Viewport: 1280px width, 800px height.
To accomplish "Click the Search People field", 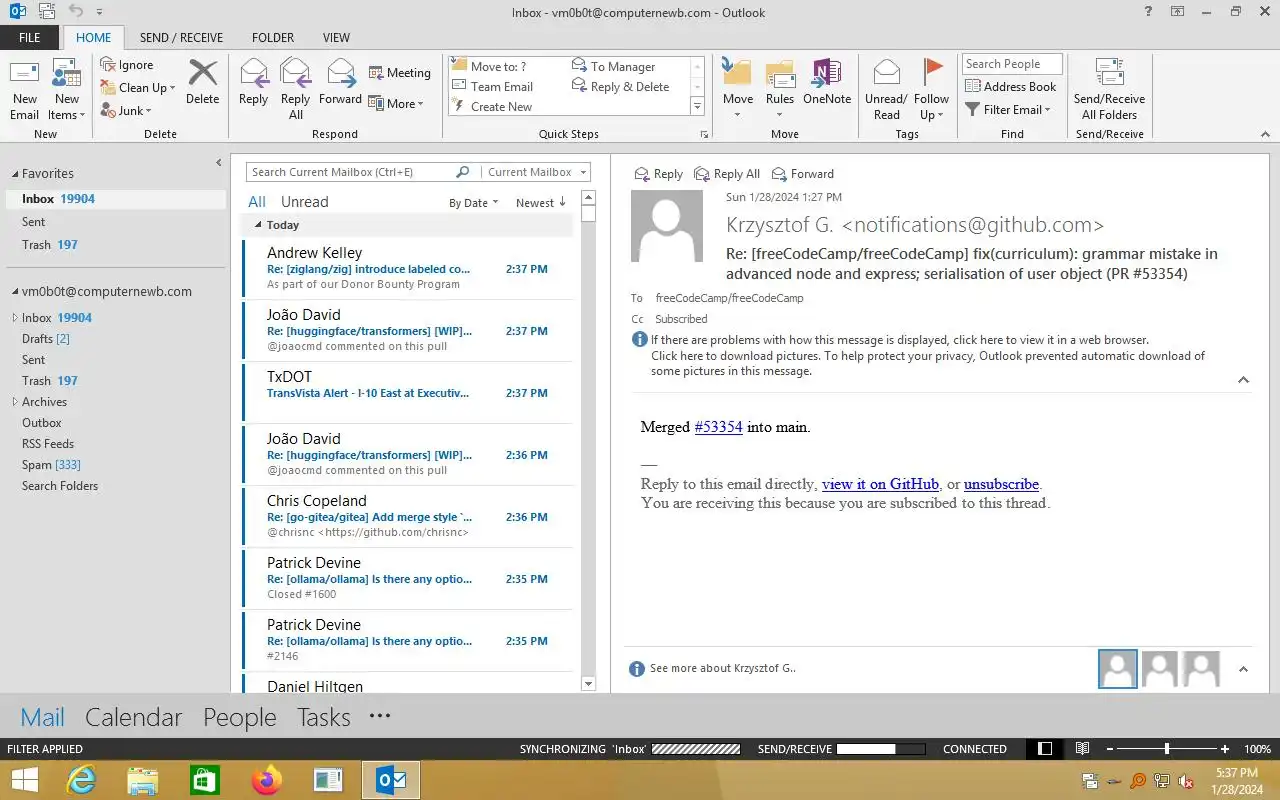I will pos(1012,64).
